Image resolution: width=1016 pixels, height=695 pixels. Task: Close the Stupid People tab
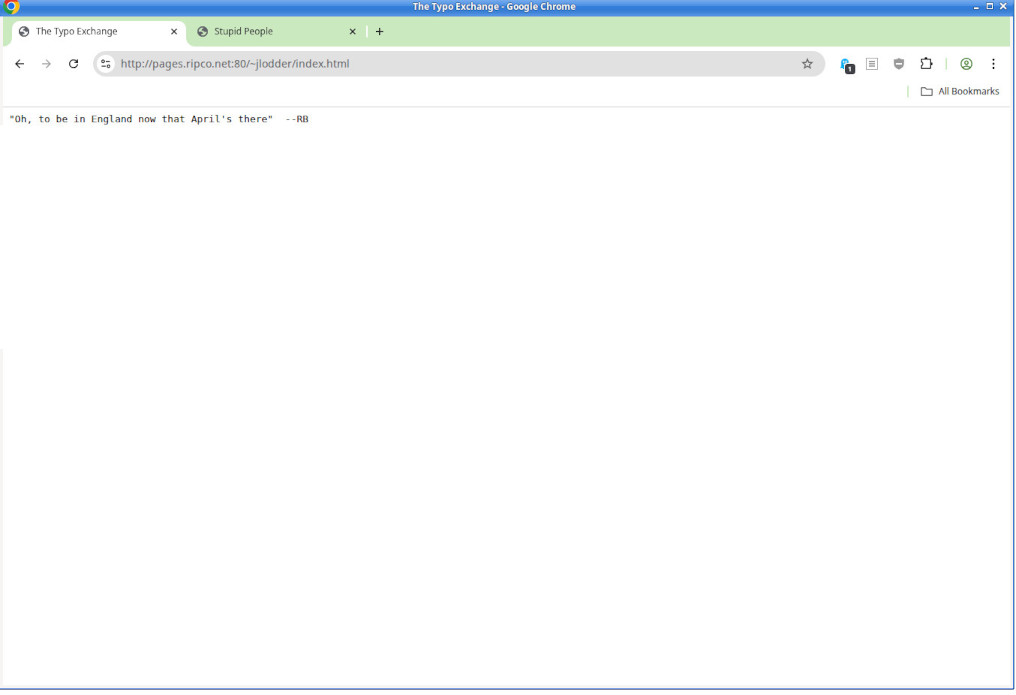pos(352,32)
